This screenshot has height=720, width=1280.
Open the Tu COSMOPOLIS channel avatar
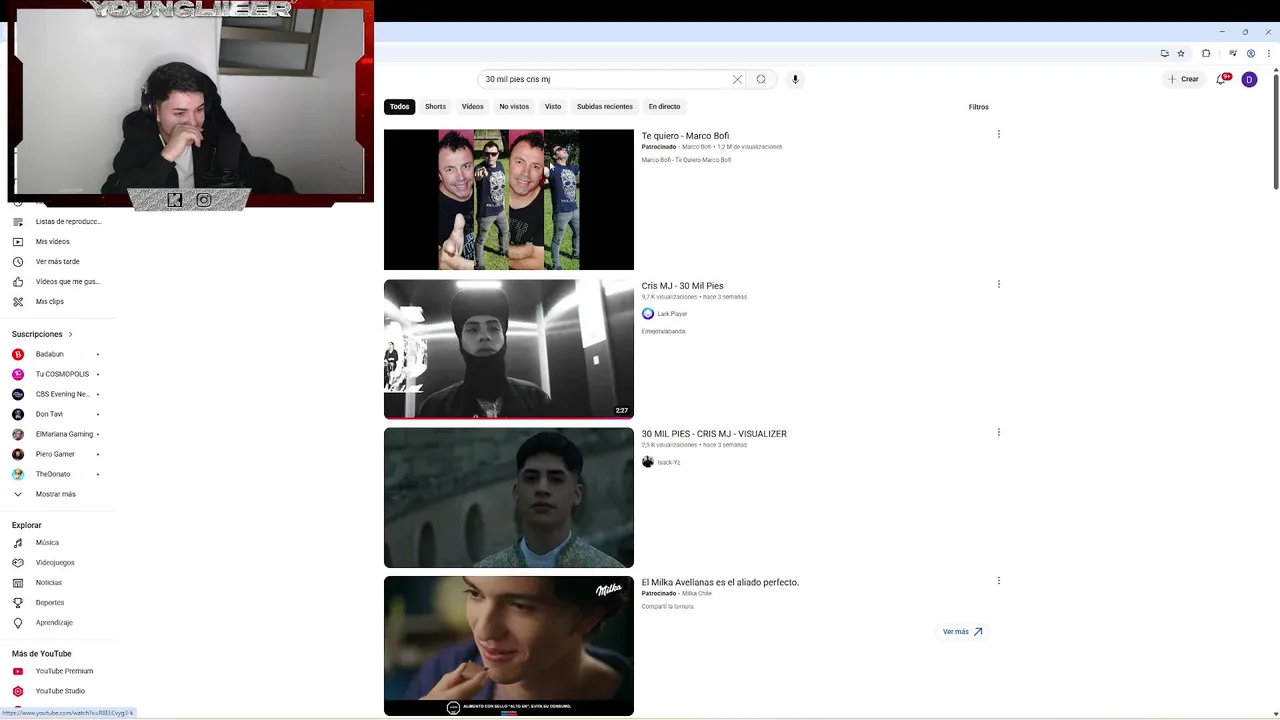coord(18,374)
